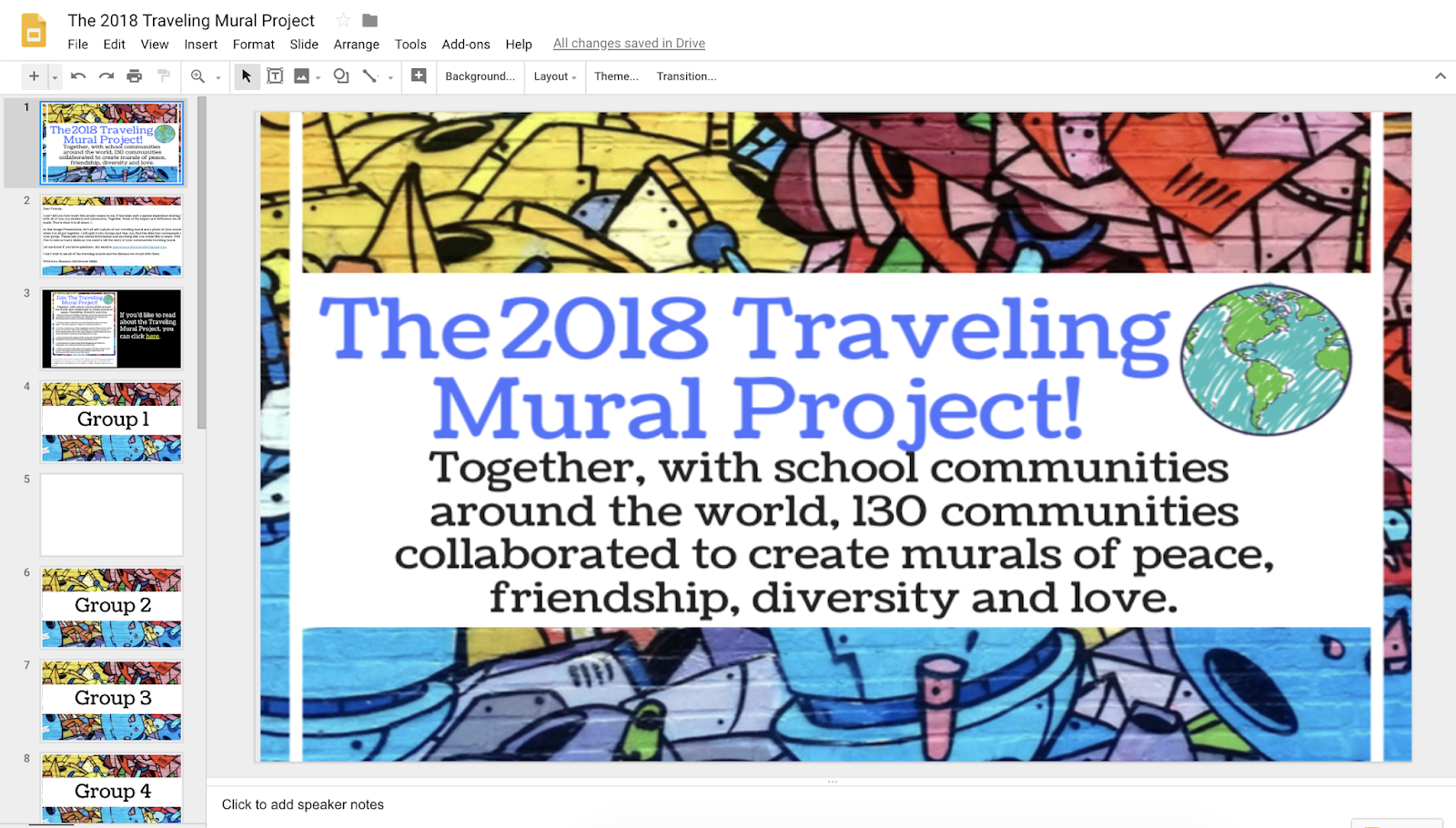Click the filmstrip vertical scrollbar
This screenshot has width=1456, height=828.
(202, 262)
